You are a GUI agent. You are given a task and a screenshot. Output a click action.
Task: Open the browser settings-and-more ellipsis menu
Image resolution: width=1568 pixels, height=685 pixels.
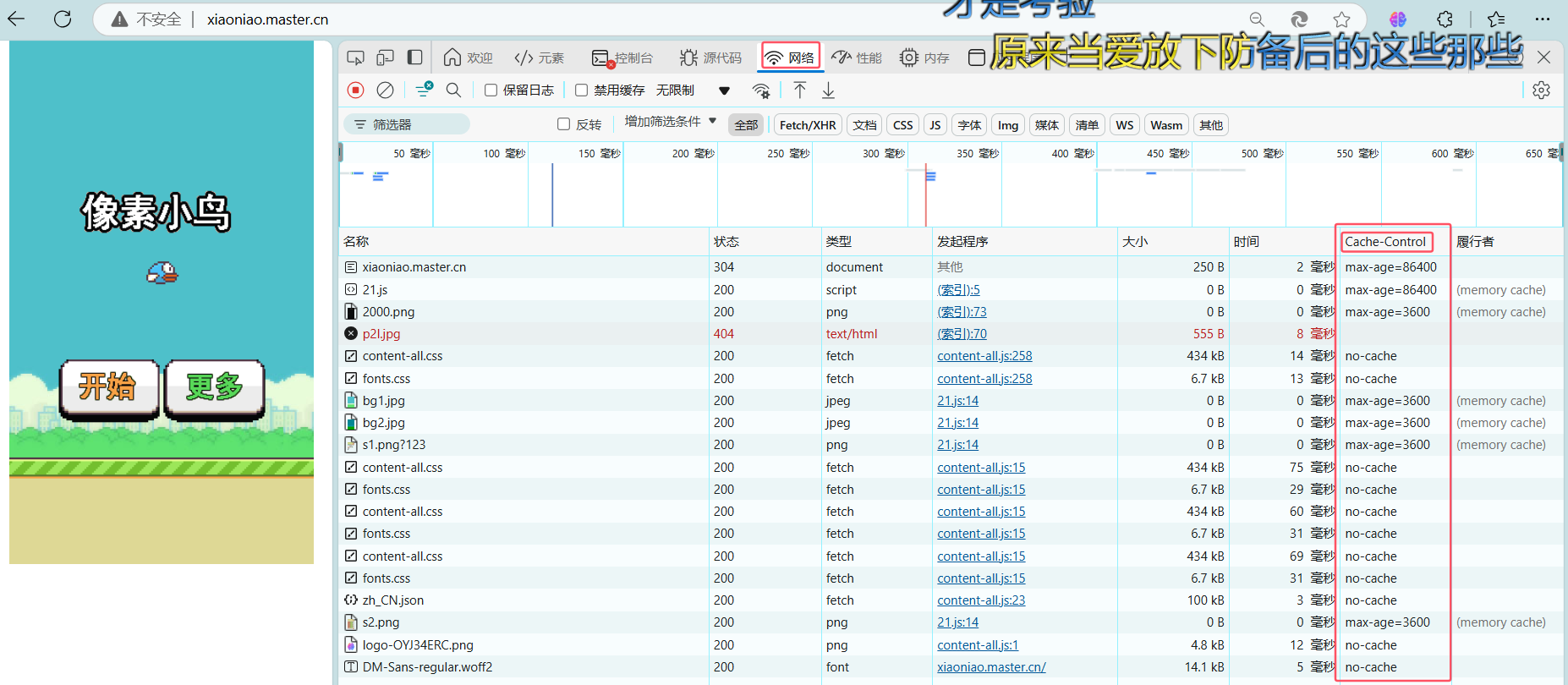(x=1543, y=19)
